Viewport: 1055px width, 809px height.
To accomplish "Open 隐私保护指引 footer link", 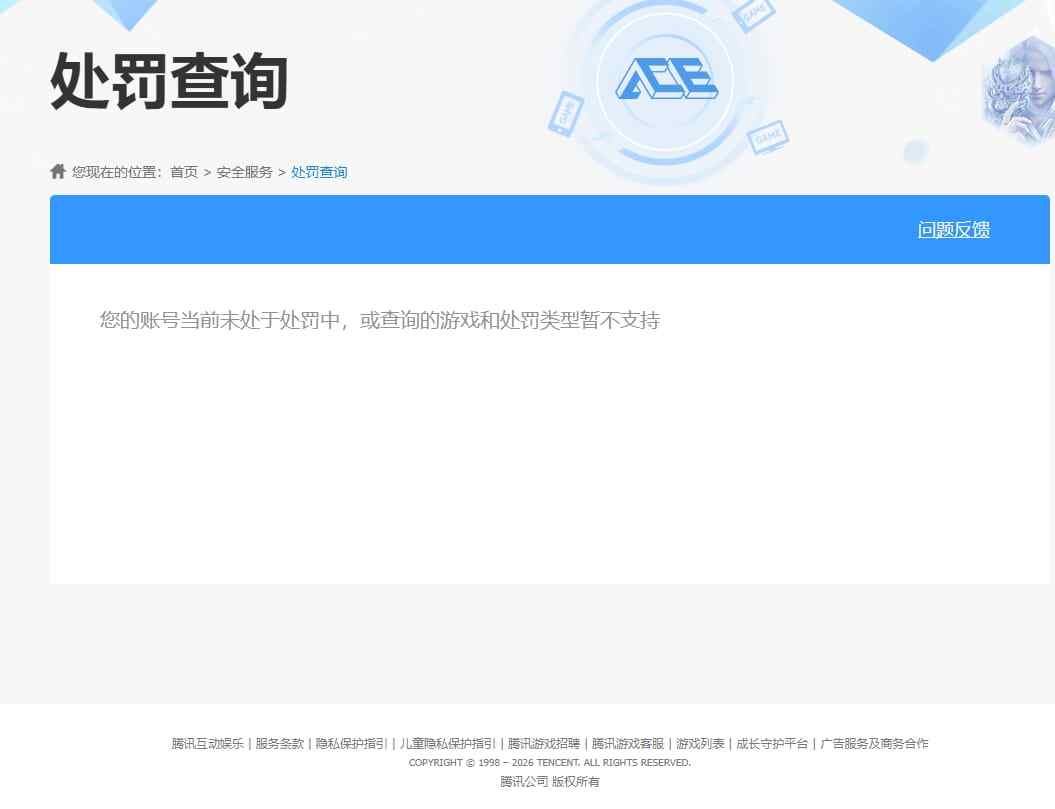I will click(351, 744).
